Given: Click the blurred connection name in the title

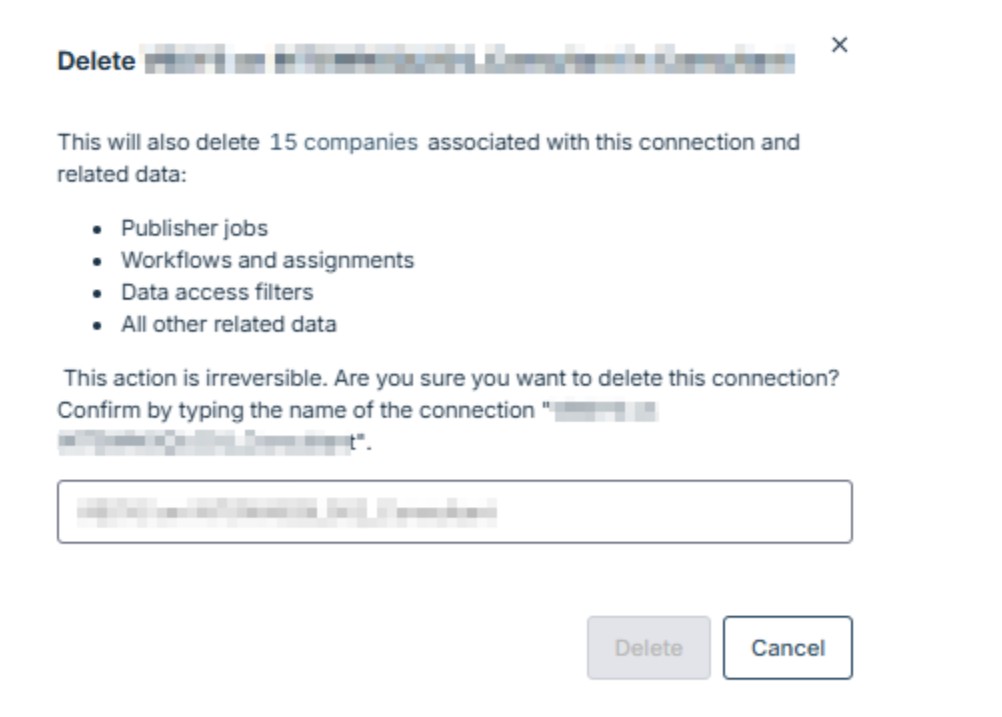Looking at the screenshot, I should pyautogui.click(x=468, y=61).
